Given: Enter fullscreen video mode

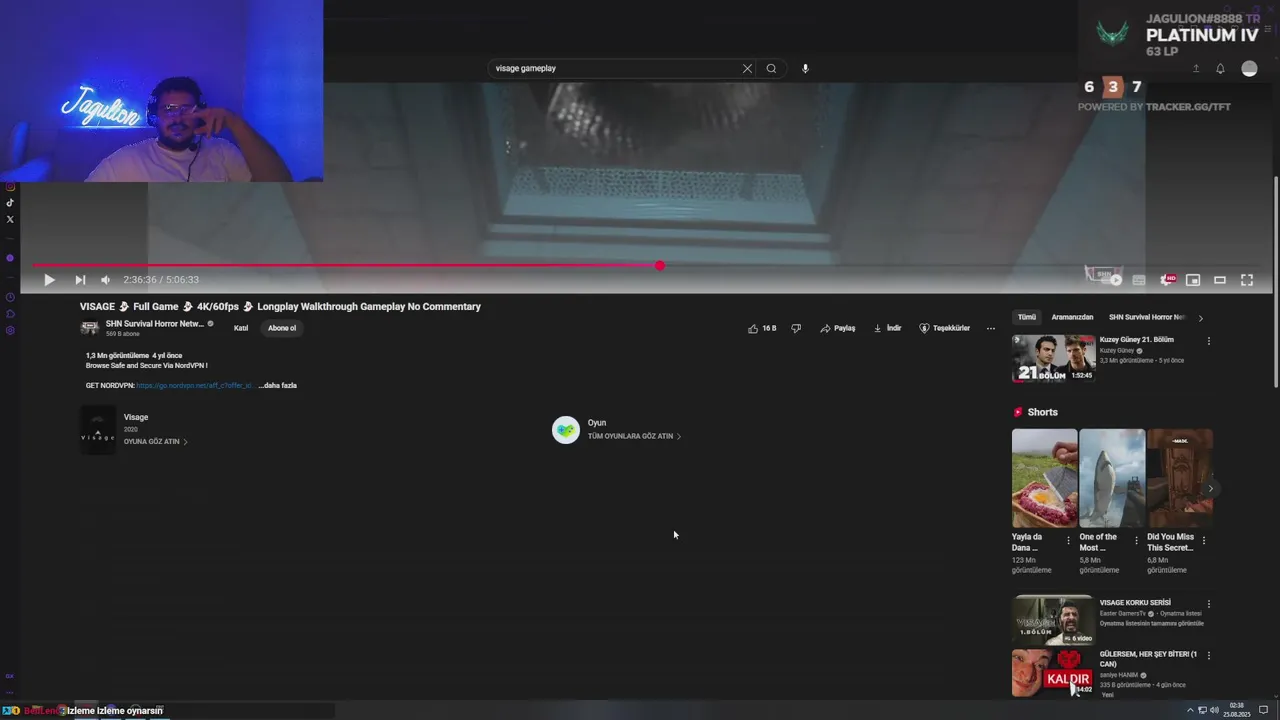Looking at the screenshot, I should 1247,280.
